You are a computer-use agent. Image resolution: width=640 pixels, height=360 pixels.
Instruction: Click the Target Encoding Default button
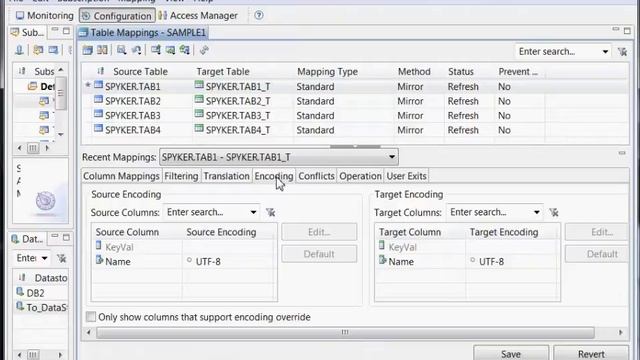[597, 254]
